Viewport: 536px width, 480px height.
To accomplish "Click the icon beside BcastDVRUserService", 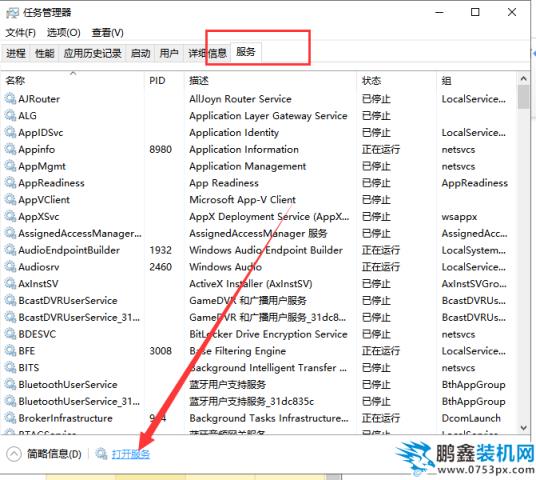I will tap(10, 301).
